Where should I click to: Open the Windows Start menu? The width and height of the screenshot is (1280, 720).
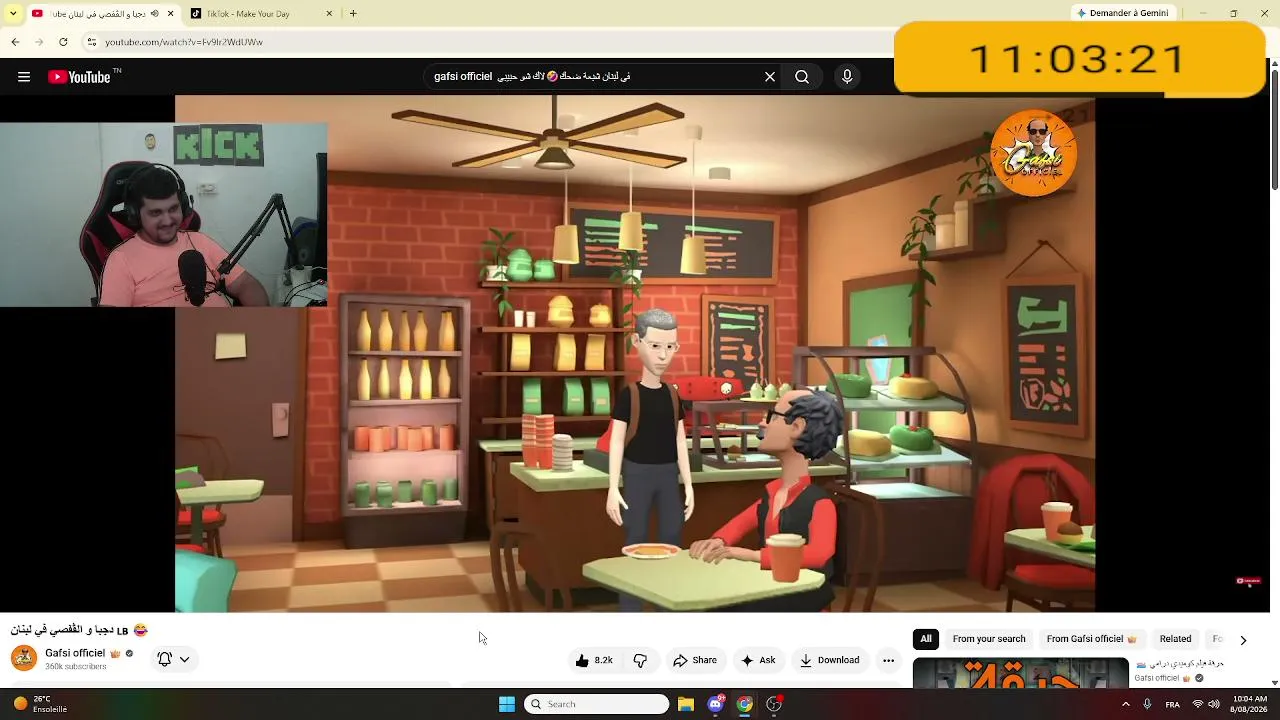click(x=507, y=704)
